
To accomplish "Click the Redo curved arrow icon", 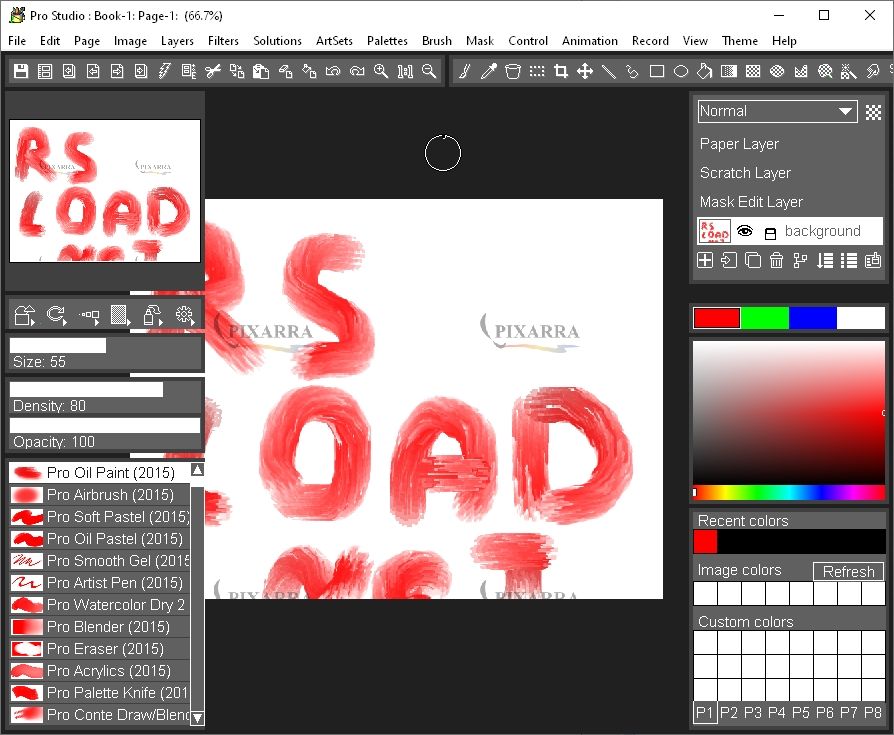I will (357, 71).
